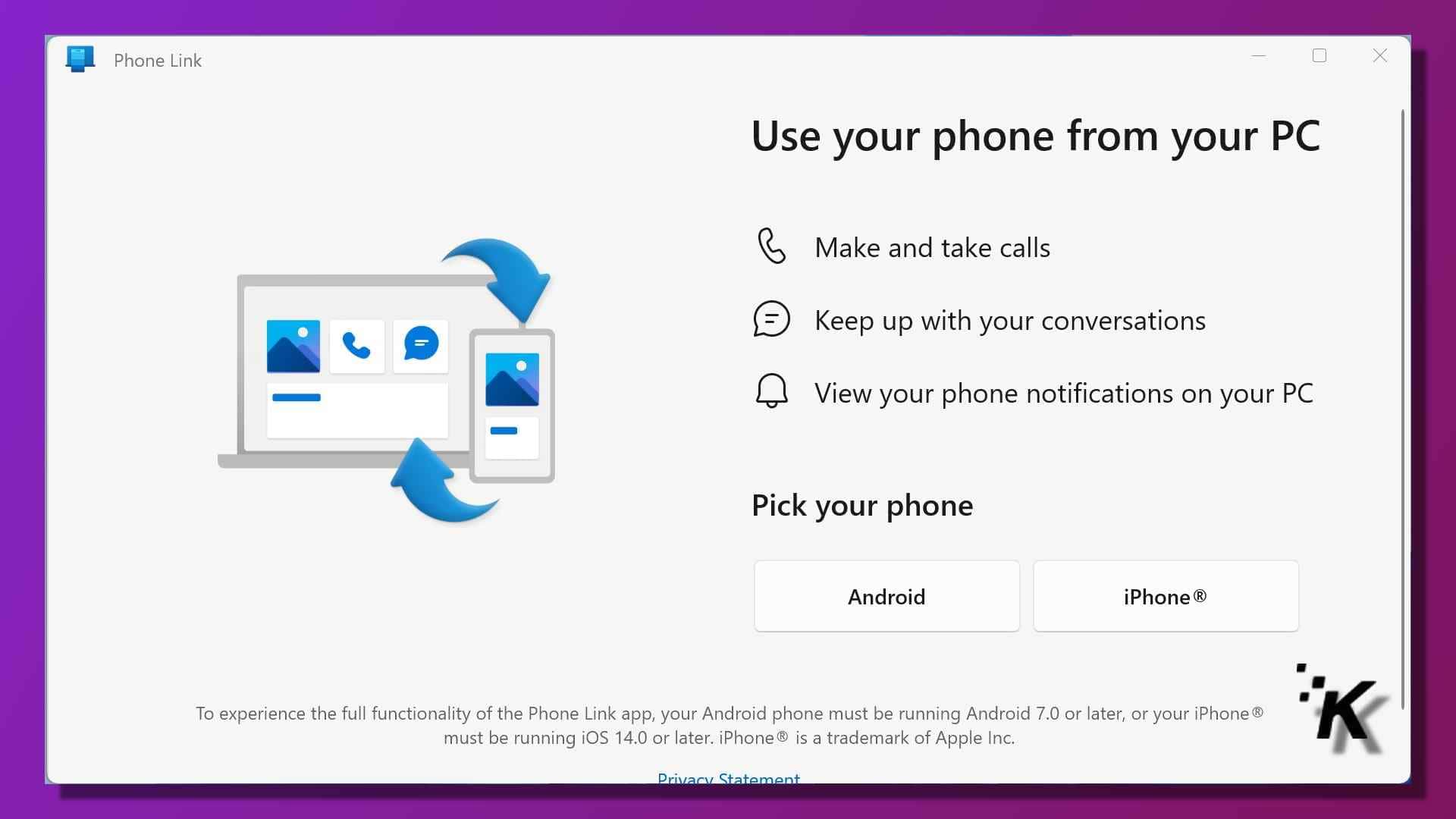Maximize the Phone Link window
This screenshot has width=1456, height=819.
pyautogui.click(x=1319, y=55)
